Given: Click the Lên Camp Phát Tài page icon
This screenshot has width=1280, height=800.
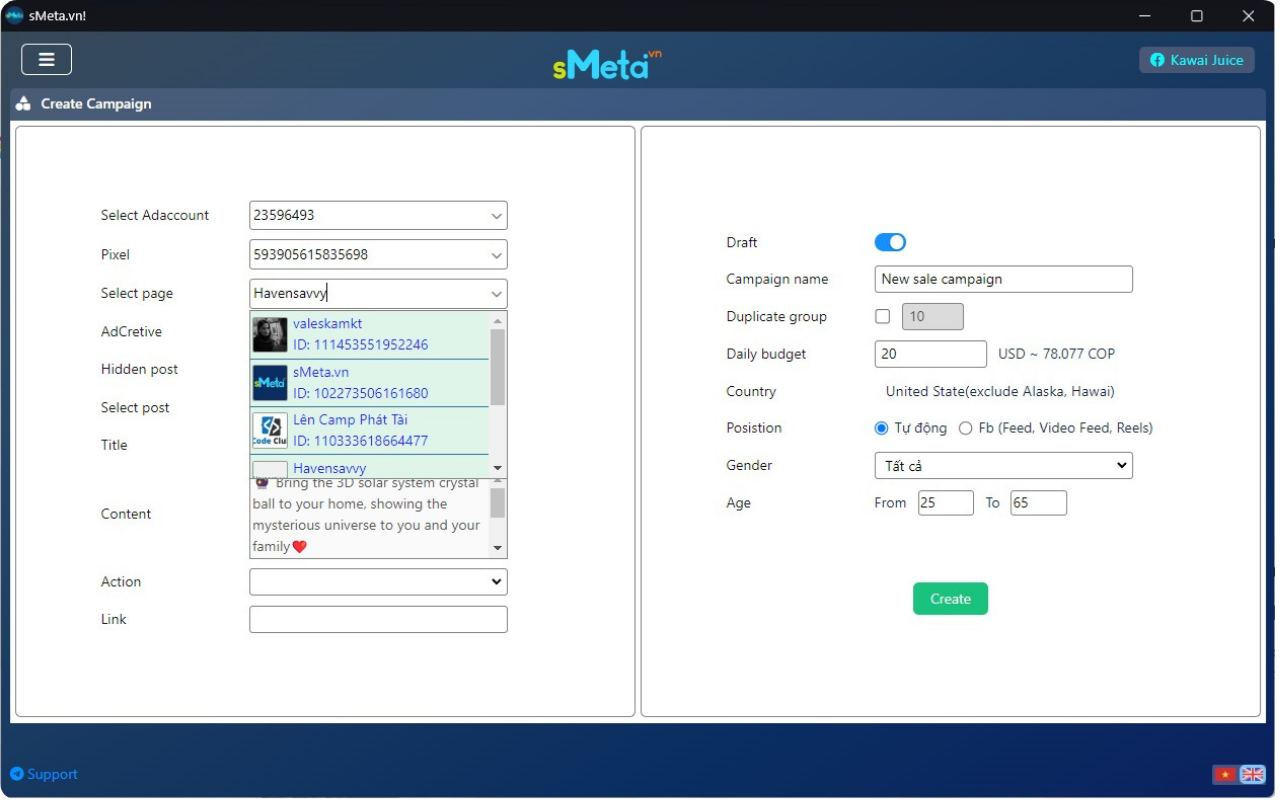Looking at the screenshot, I should coord(270,431).
